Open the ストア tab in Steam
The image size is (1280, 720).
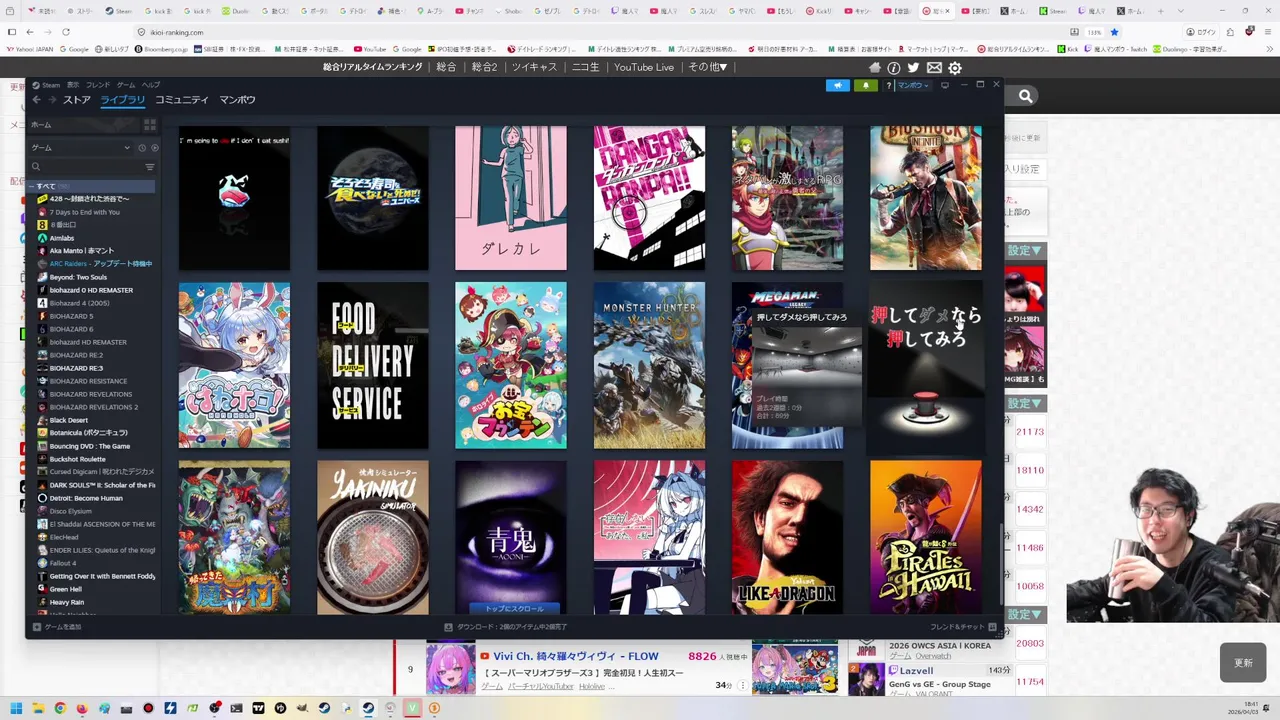(x=77, y=100)
